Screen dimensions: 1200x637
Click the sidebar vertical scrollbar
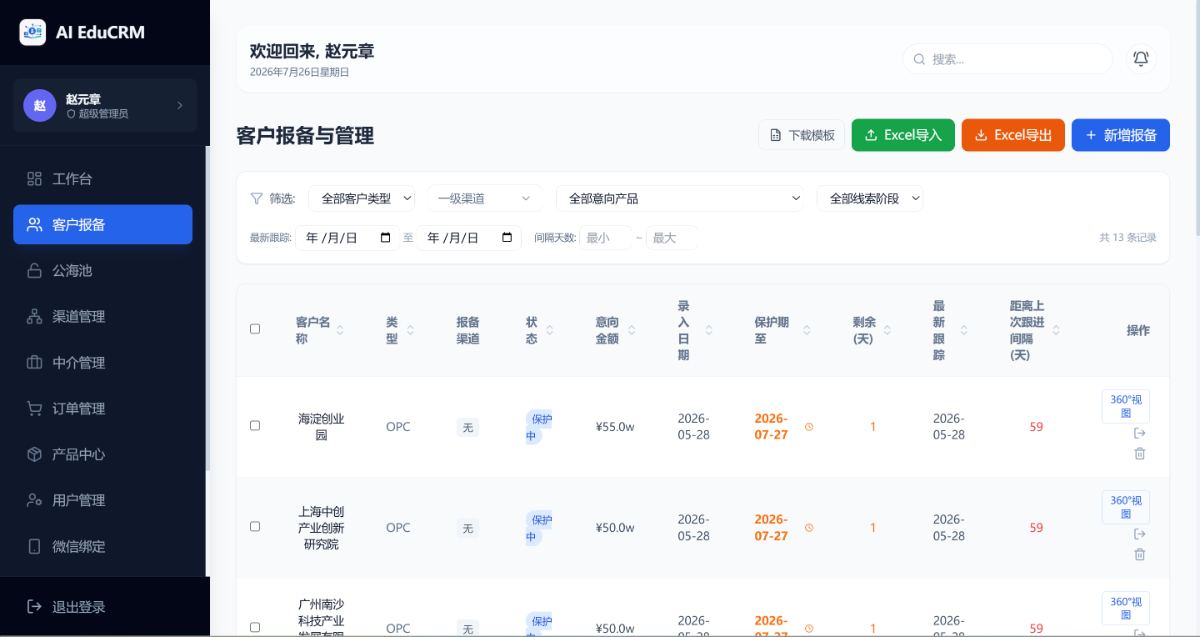(207, 308)
